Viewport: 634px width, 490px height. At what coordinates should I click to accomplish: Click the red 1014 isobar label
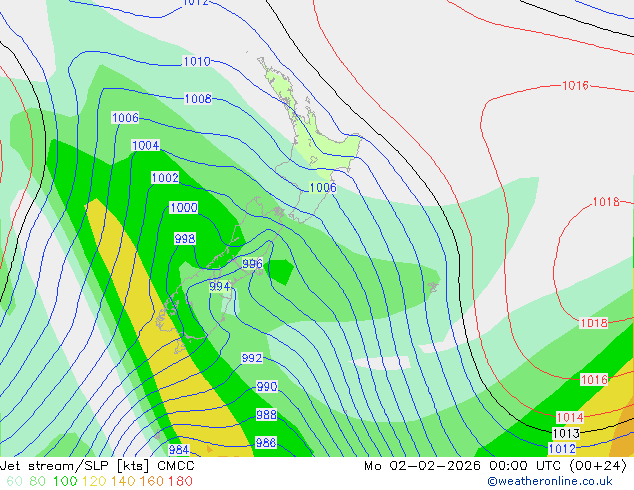[570, 418]
